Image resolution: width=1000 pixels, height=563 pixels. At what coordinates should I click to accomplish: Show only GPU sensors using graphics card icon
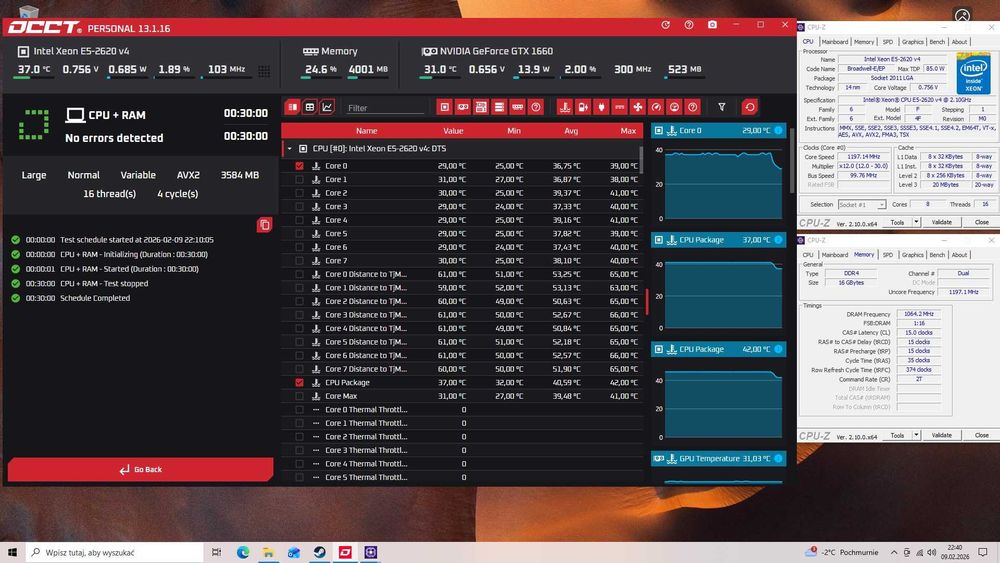click(463, 107)
